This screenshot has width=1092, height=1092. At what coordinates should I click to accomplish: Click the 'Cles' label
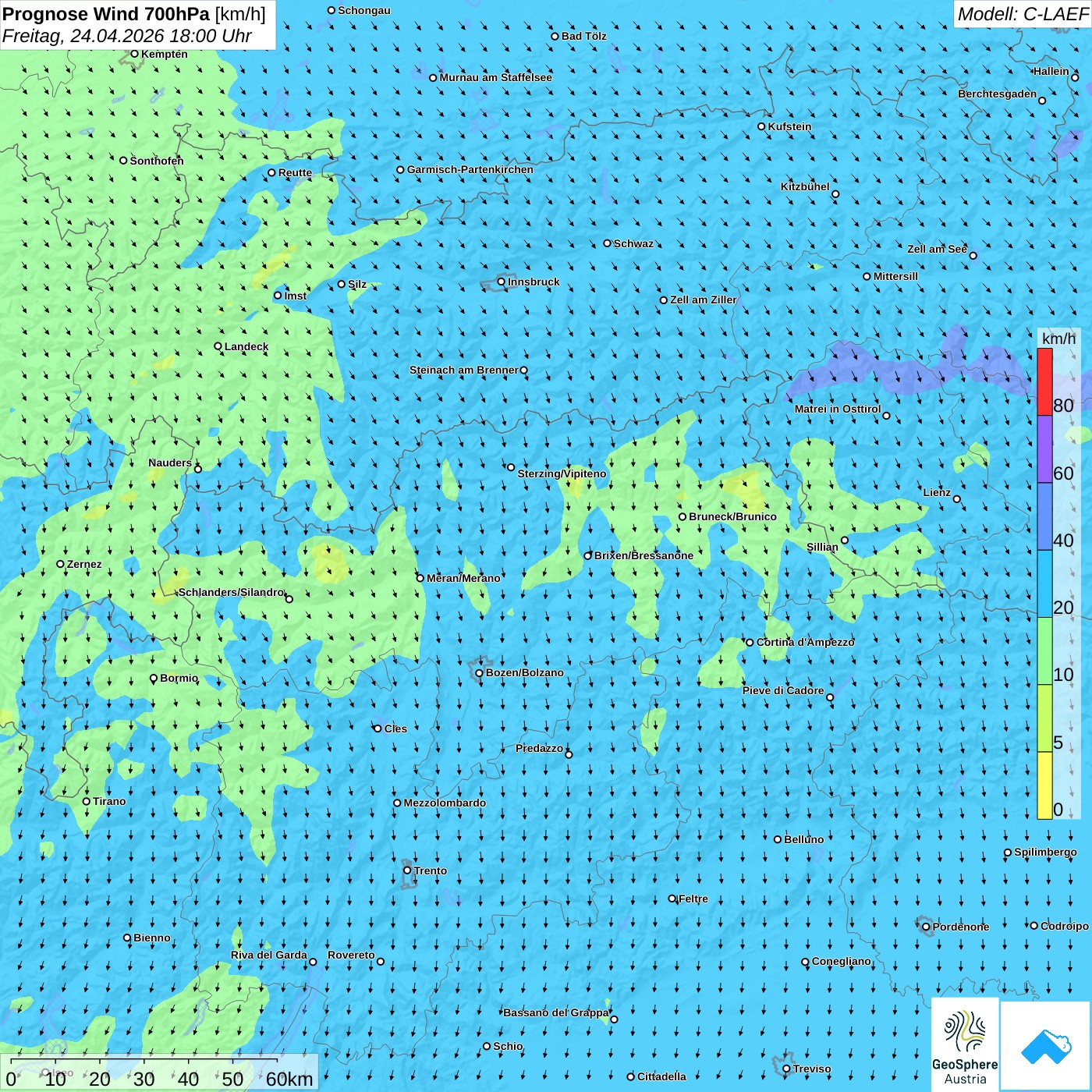pyautogui.click(x=395, y=729)
